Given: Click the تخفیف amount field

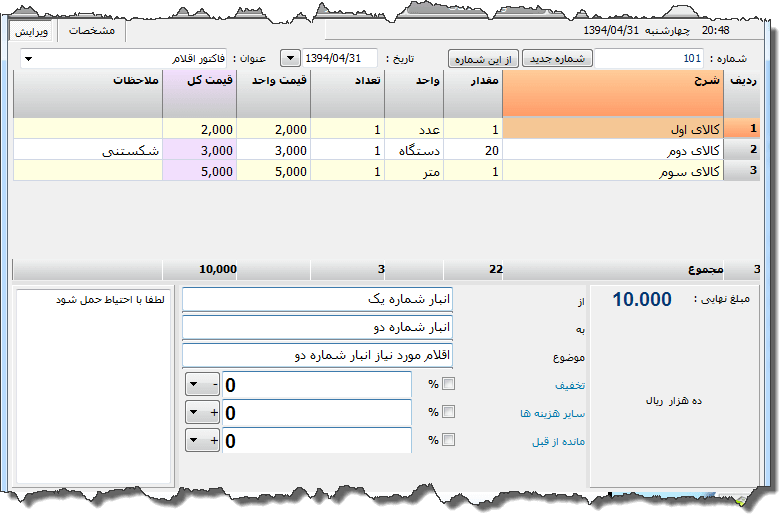Looking at the screenshot, I should tap(317, 385).
